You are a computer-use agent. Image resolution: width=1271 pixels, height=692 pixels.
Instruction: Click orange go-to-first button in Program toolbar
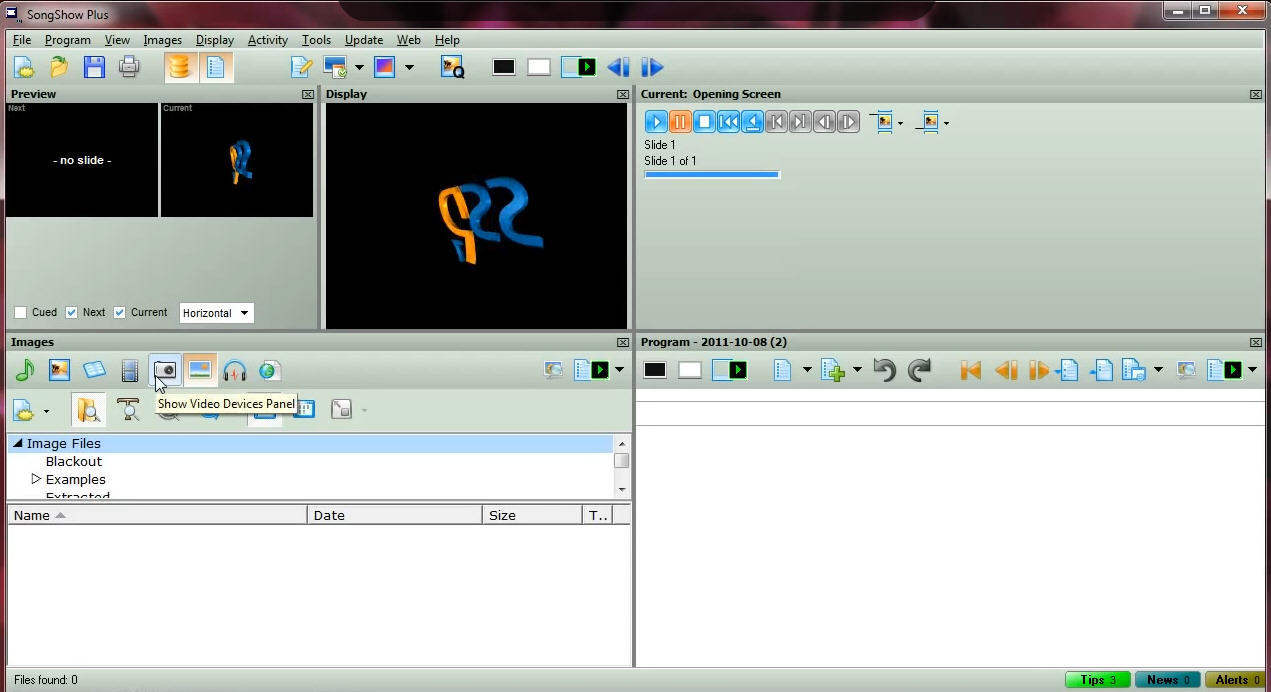(x=970, y=370)
